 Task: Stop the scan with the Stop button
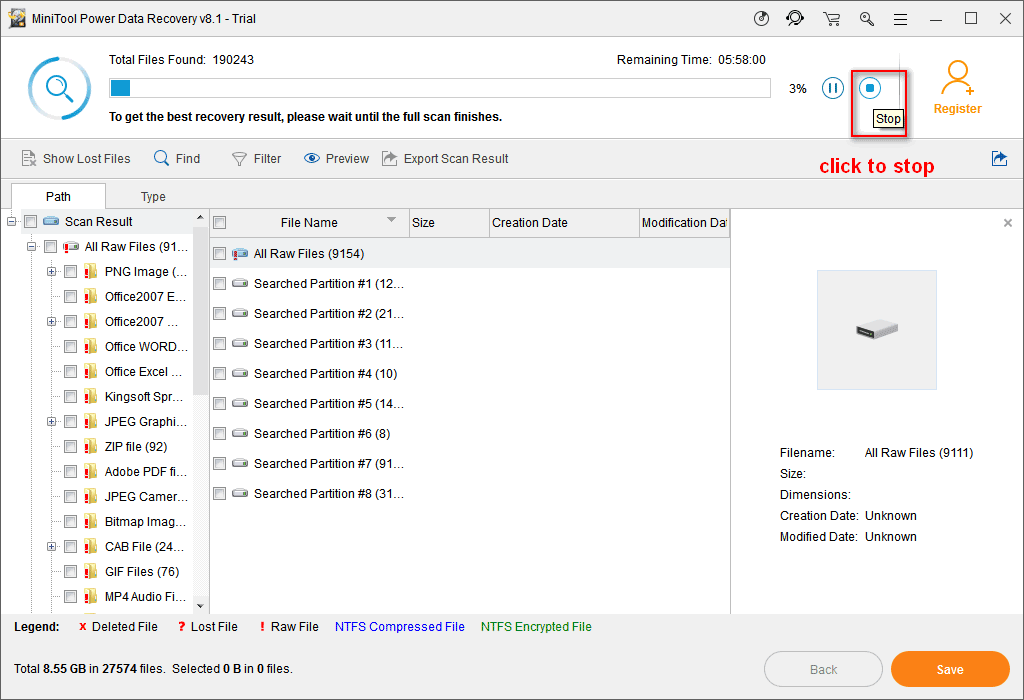click(870, 88)
